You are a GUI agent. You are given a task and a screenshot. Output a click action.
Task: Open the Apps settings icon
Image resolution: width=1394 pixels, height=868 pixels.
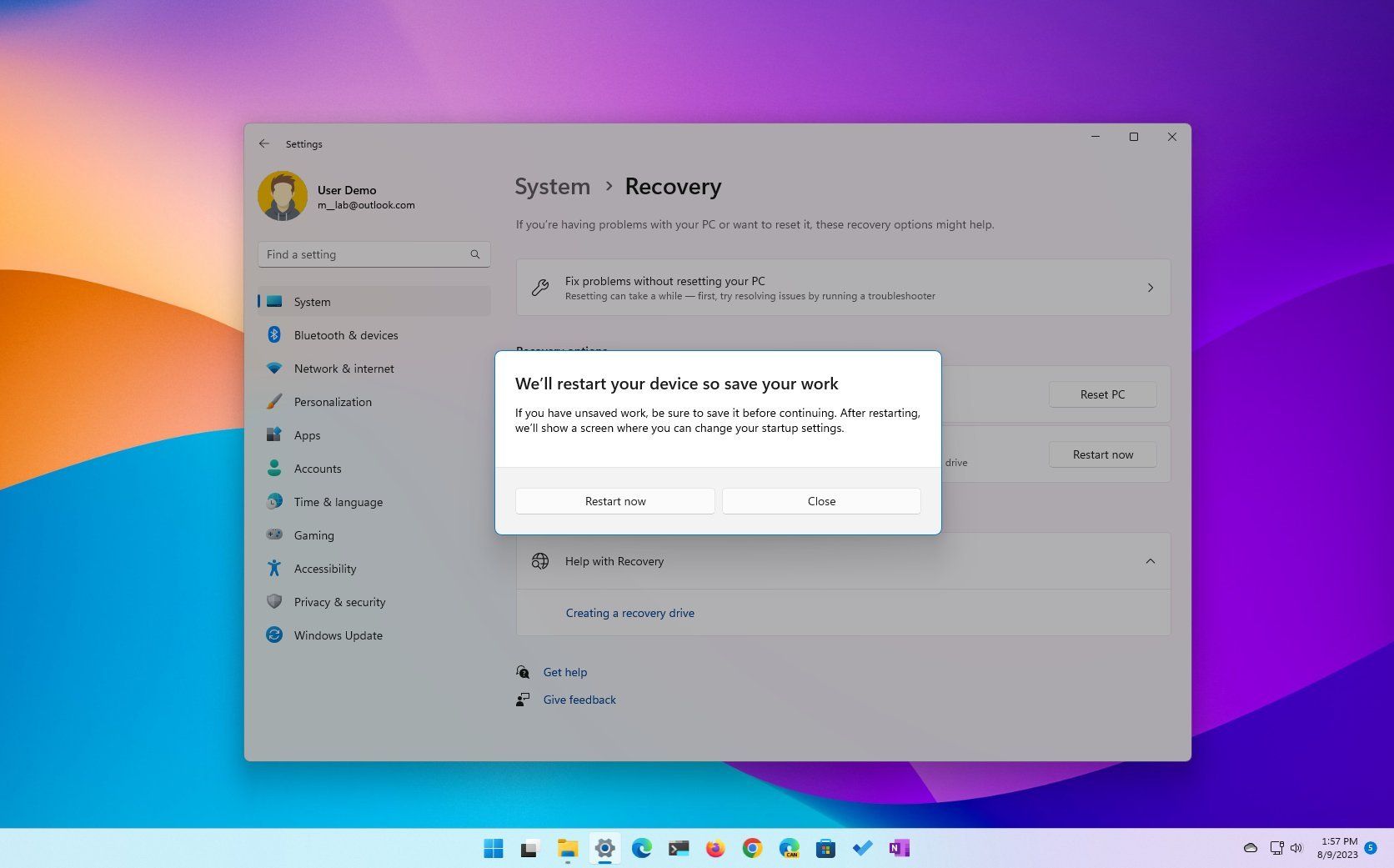pyautogui.click(x=276, y=434)
